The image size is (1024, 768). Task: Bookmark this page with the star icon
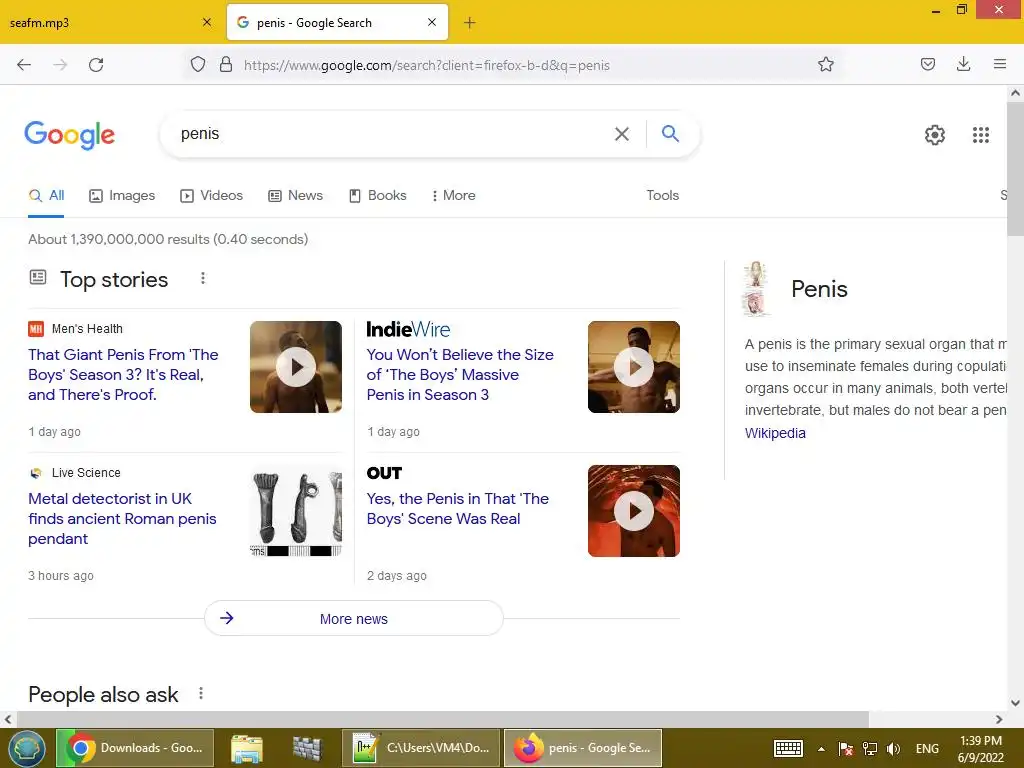(x=825, y=65)
